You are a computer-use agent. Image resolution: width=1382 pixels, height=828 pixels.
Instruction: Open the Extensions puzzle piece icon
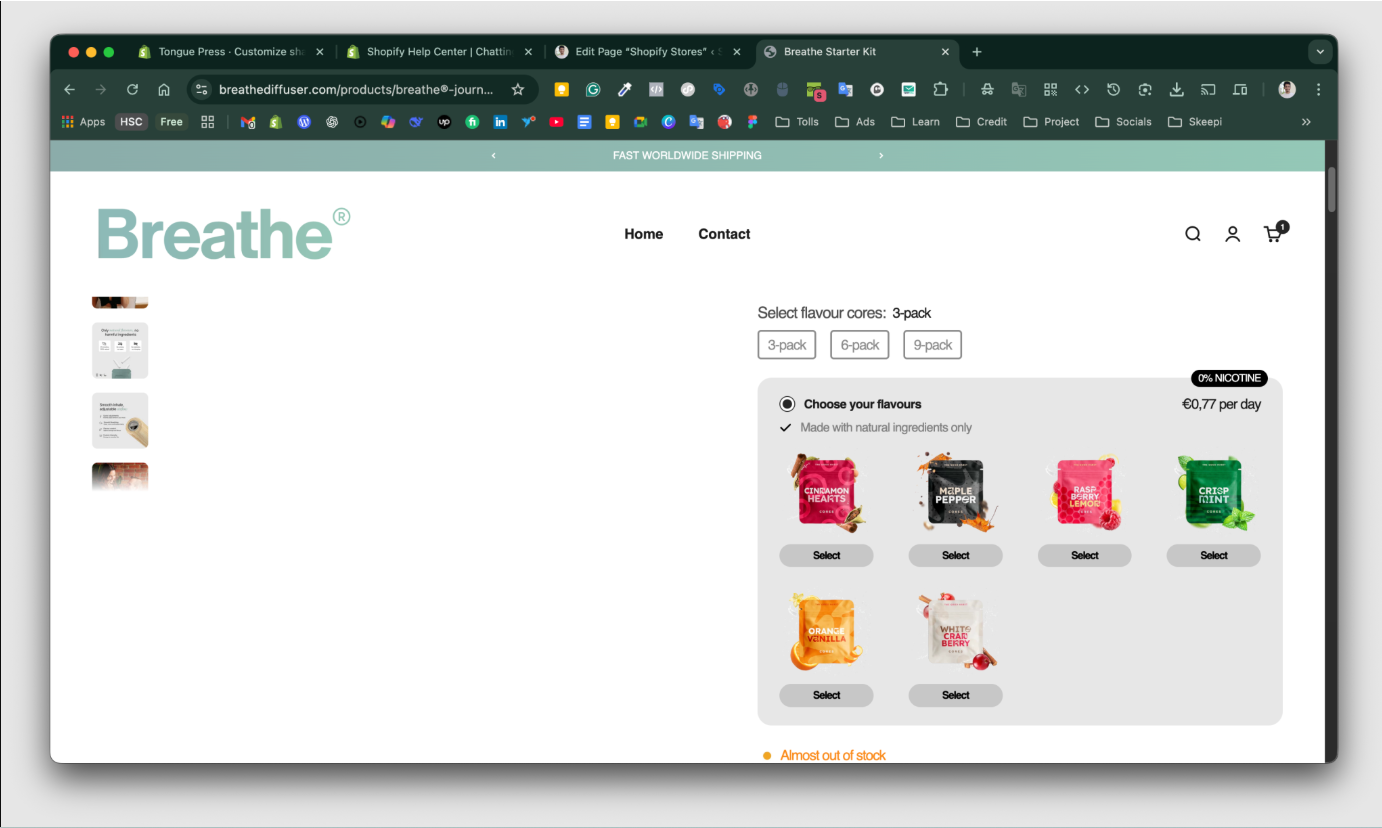[x=940, y=89]
